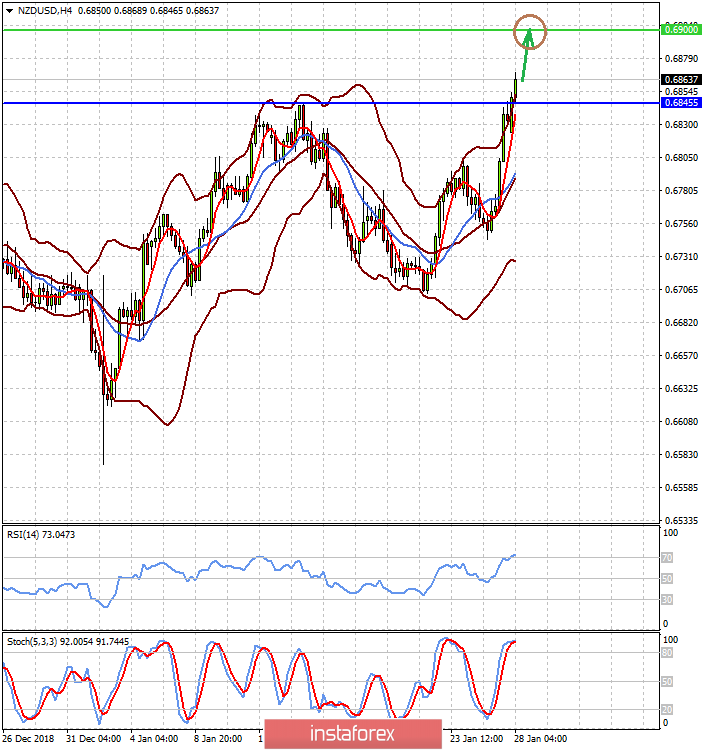705x750 pixels.
Task: Click the RSI 70 level axis label
Action: pyautogui.click(x=667, y=557)
